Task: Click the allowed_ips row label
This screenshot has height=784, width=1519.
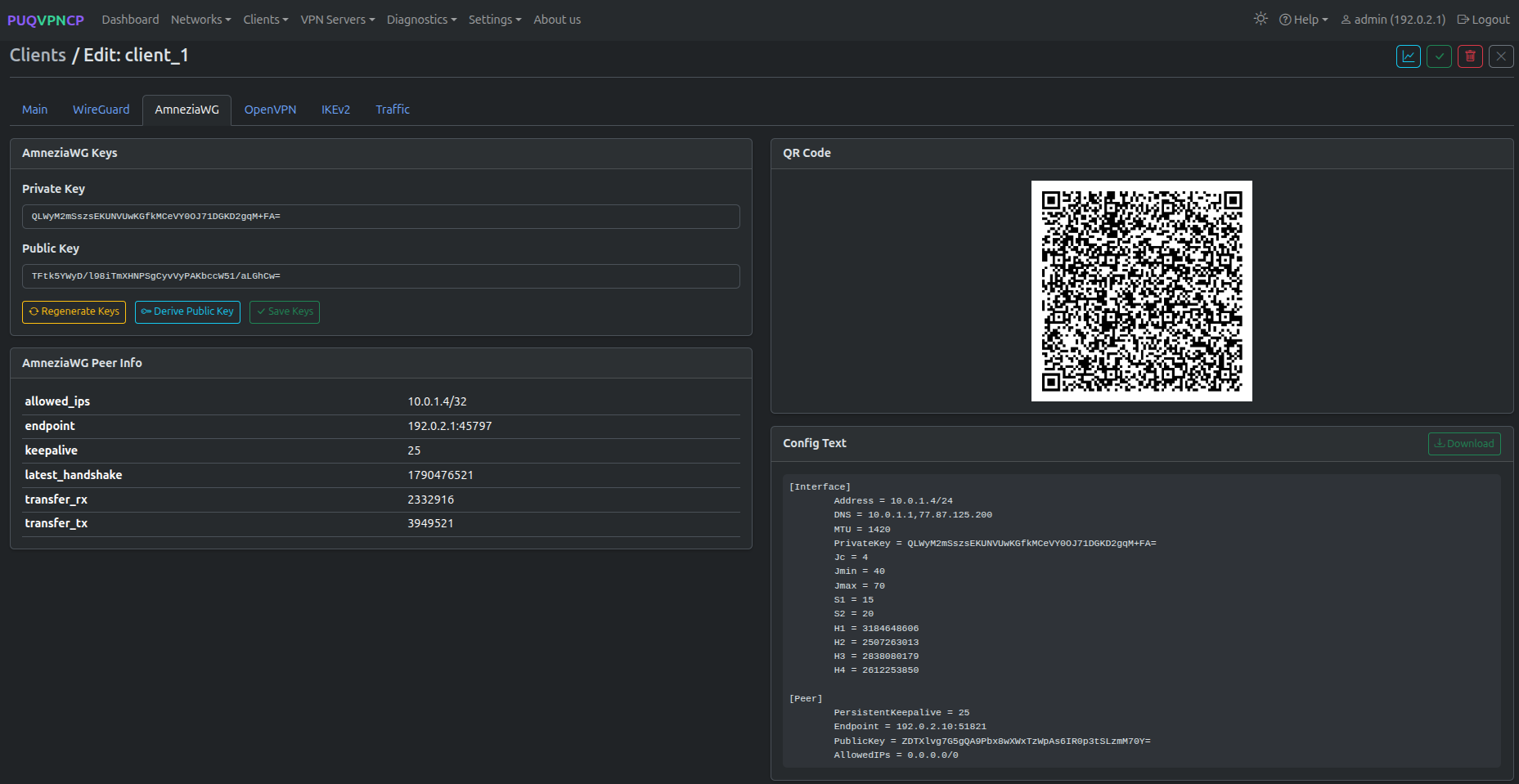Action: click(x=57, y=401)
